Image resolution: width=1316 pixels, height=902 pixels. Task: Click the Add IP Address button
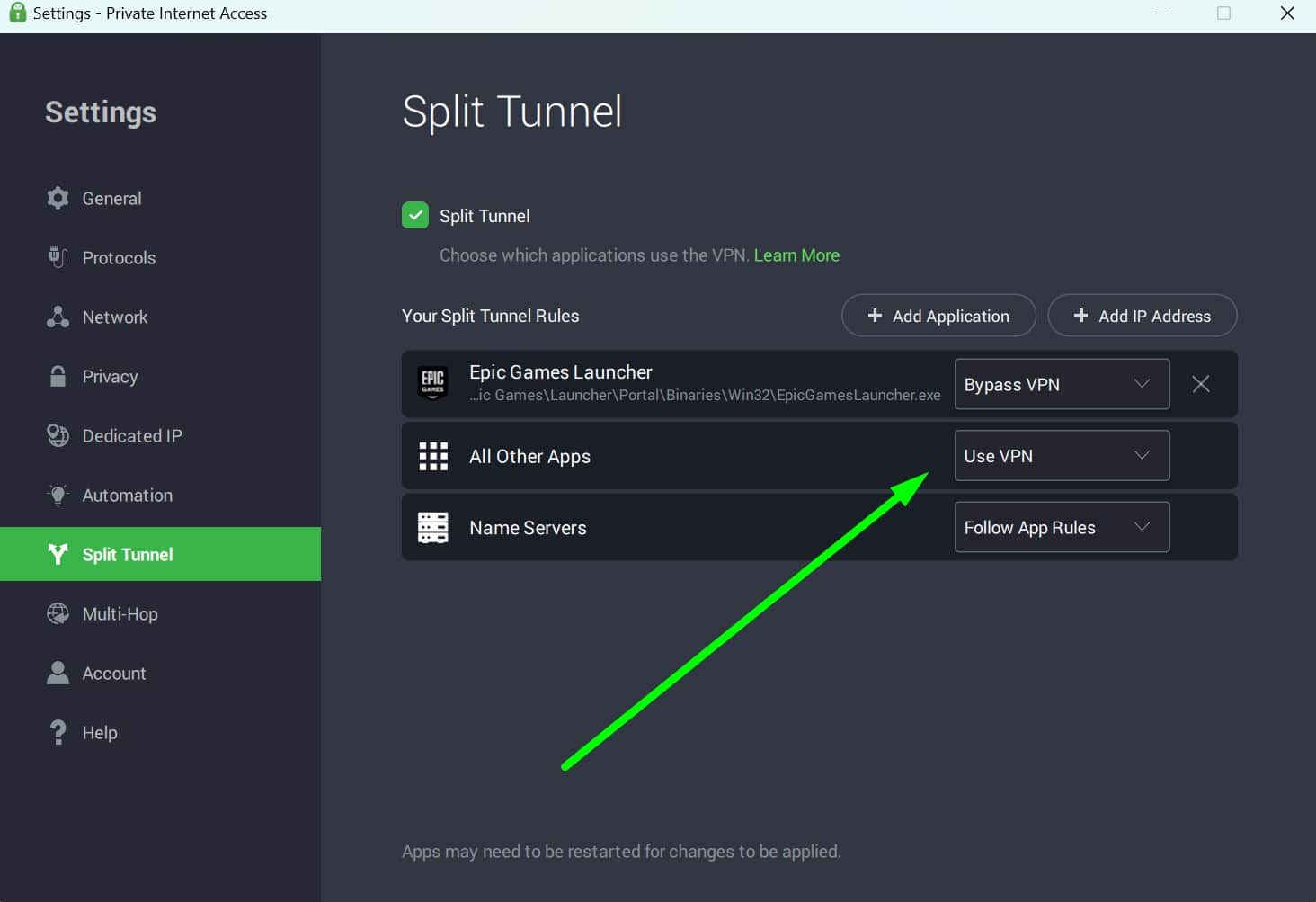click(1143, 316)
